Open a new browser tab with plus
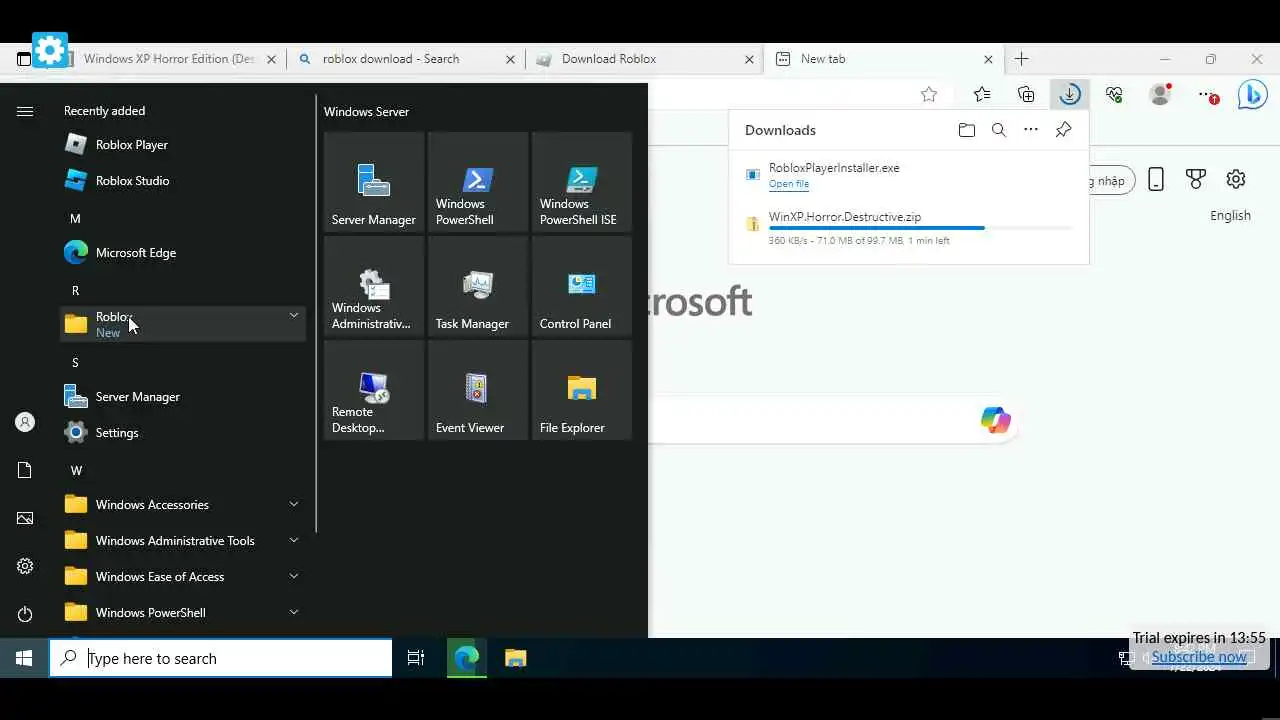The image size is (1280, 720). coord(1021,59)
